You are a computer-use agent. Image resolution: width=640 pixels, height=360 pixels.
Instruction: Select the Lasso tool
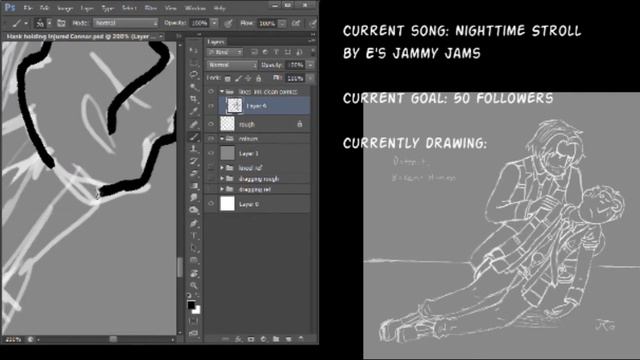click(194, 75)
